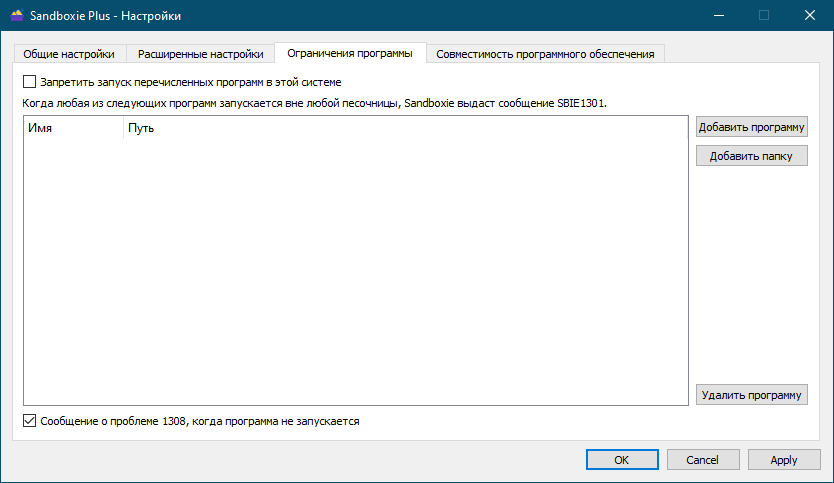The image size is (834, 483).
Task: Minimize the Sandboxie Plus settings window
Action: tap(719, 15)
